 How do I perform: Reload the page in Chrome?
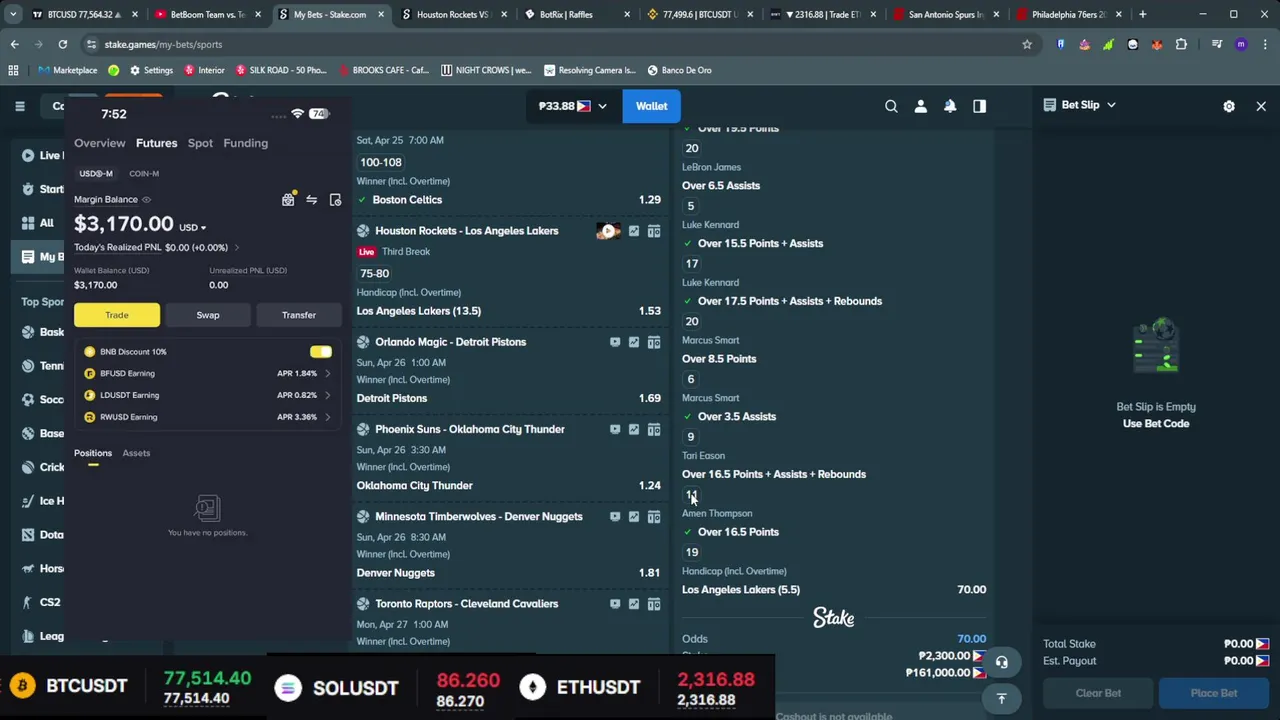tap(62, 44)
